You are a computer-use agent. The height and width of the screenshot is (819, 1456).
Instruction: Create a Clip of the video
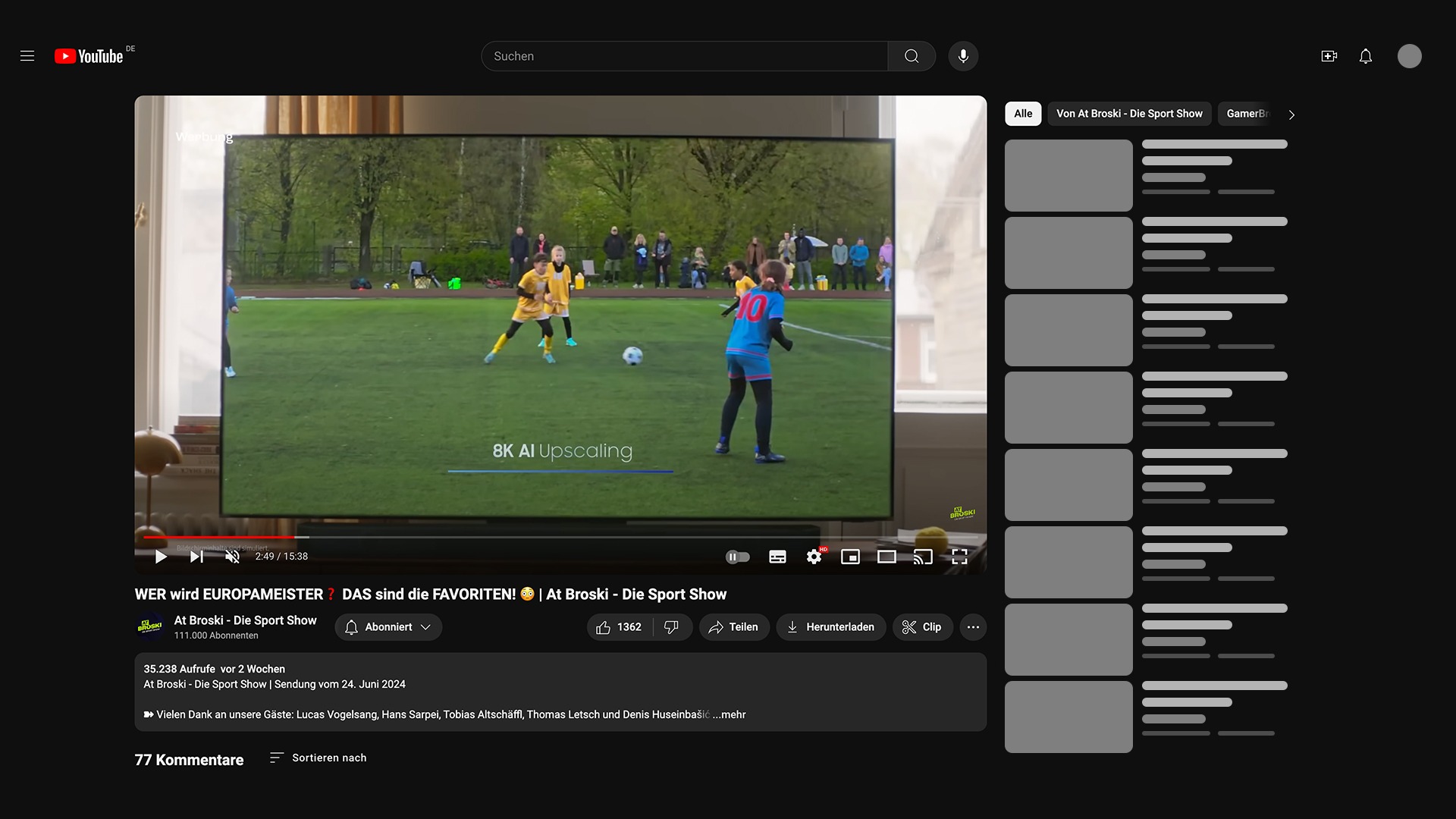[922, 627]
